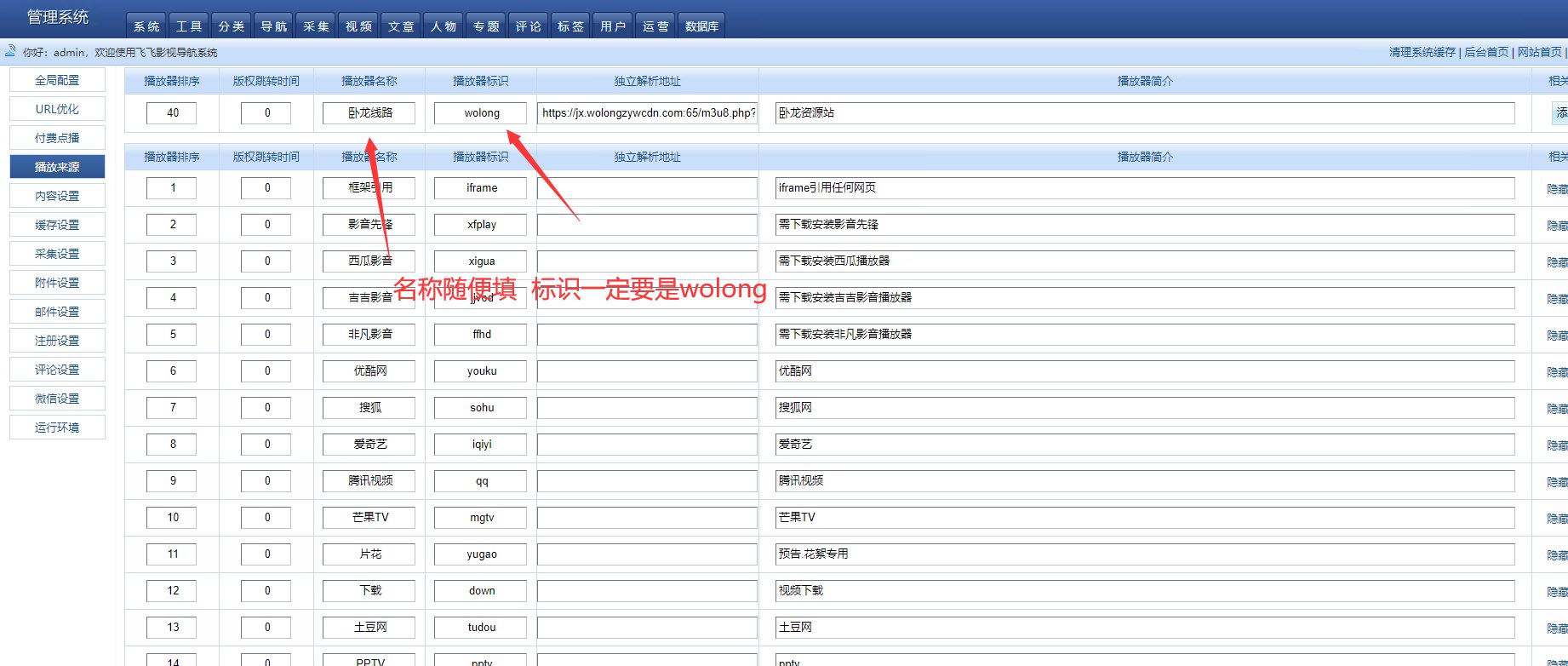
Task: Open the 视频 tab
Action: (x=358, y=26)
